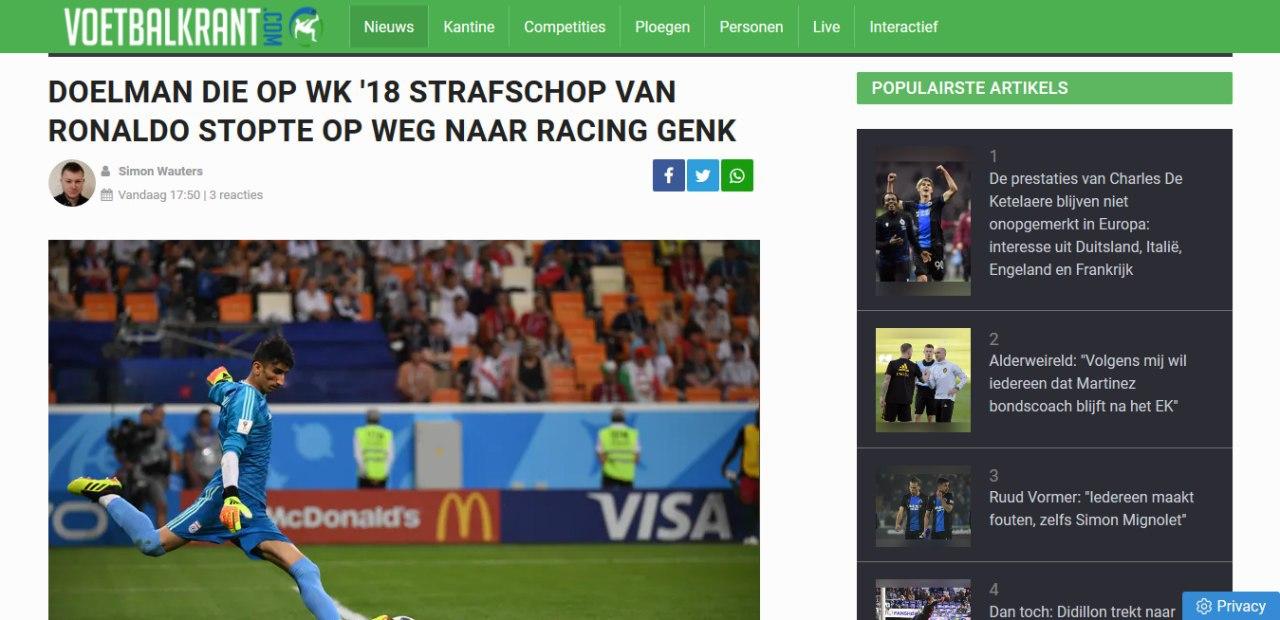
Task: Share article on Facebook
Action: coord(669,176)
